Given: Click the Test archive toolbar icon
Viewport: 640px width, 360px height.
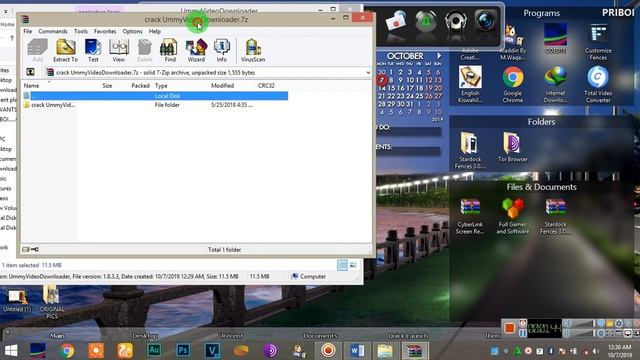Looking at the screenshot, I should (93, 51).
